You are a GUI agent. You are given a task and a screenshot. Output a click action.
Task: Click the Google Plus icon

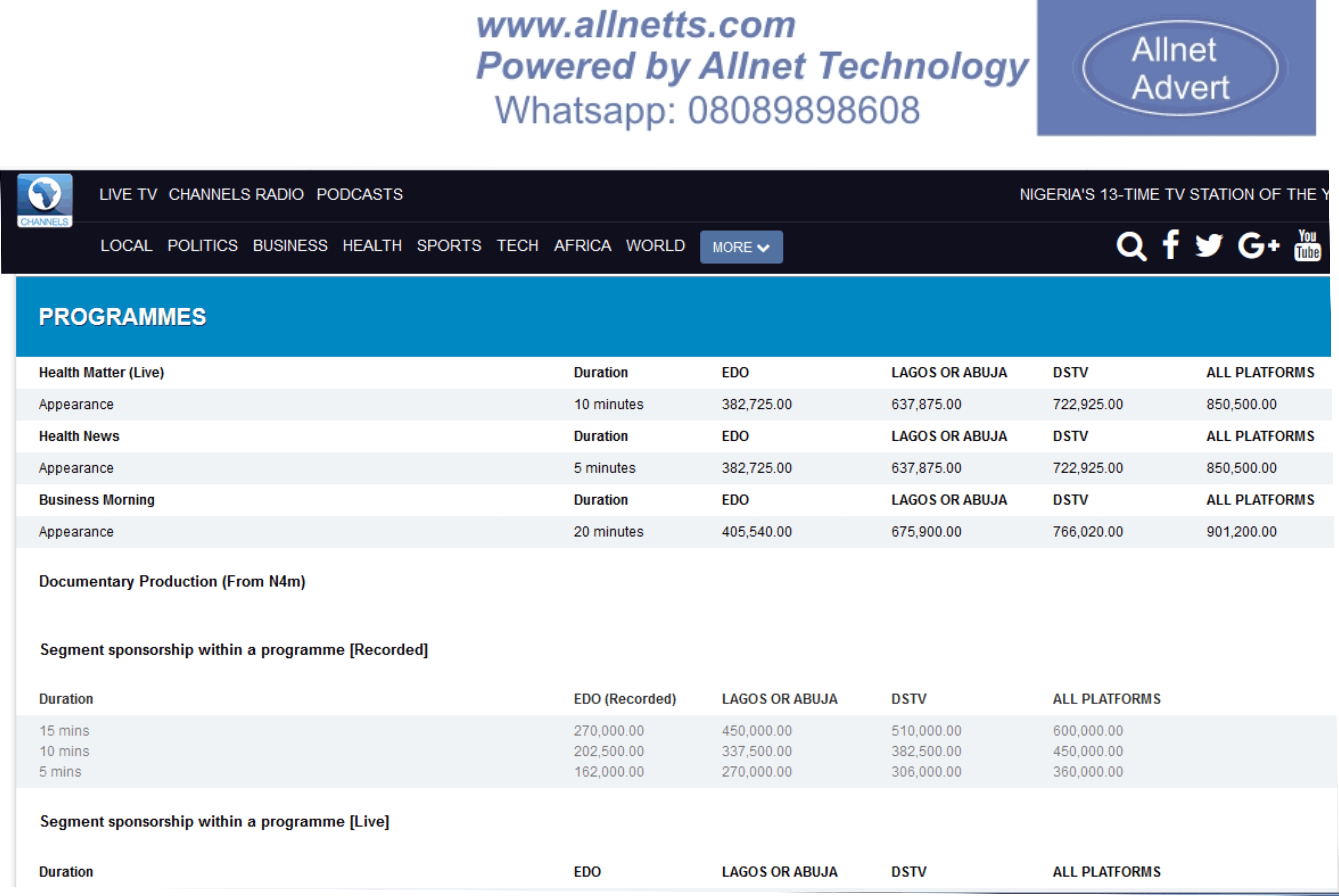(x=1258, y=246)
